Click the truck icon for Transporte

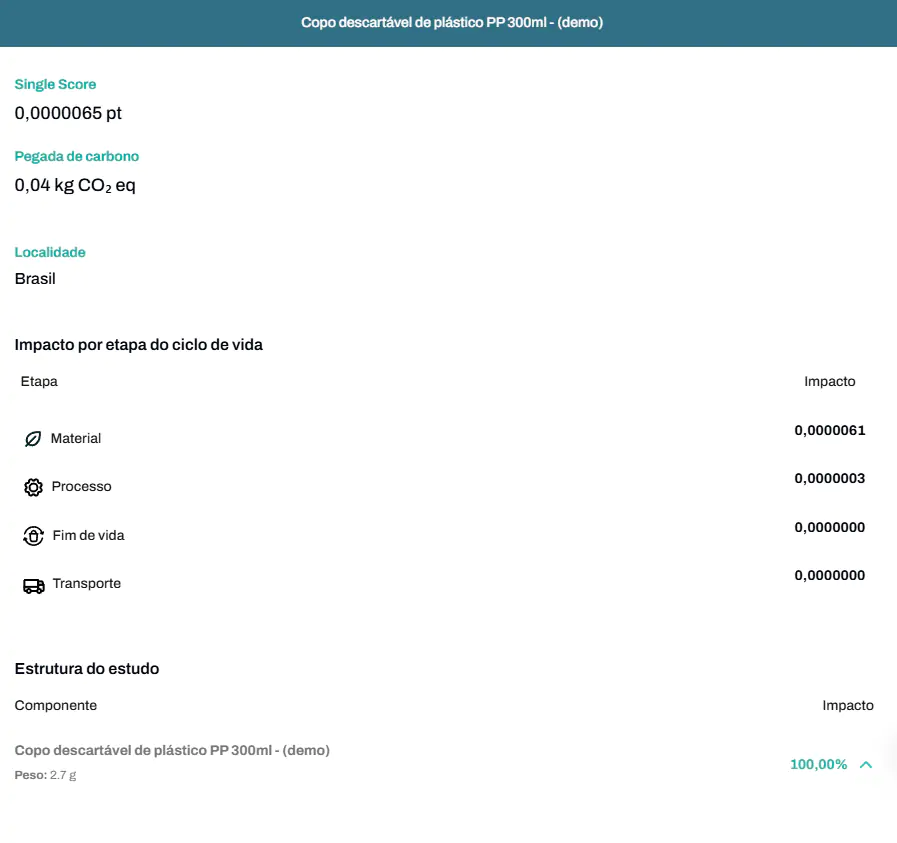(33, 585)
